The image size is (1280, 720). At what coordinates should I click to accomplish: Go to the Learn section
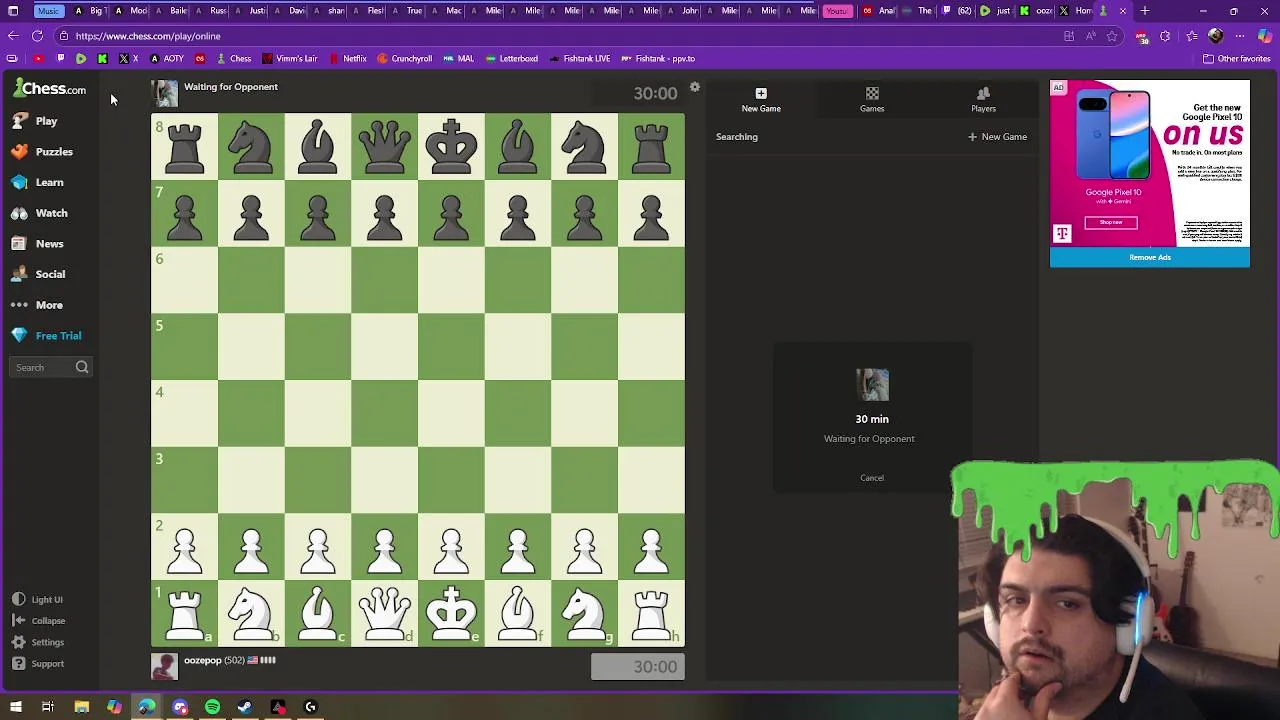pos(38,183)
